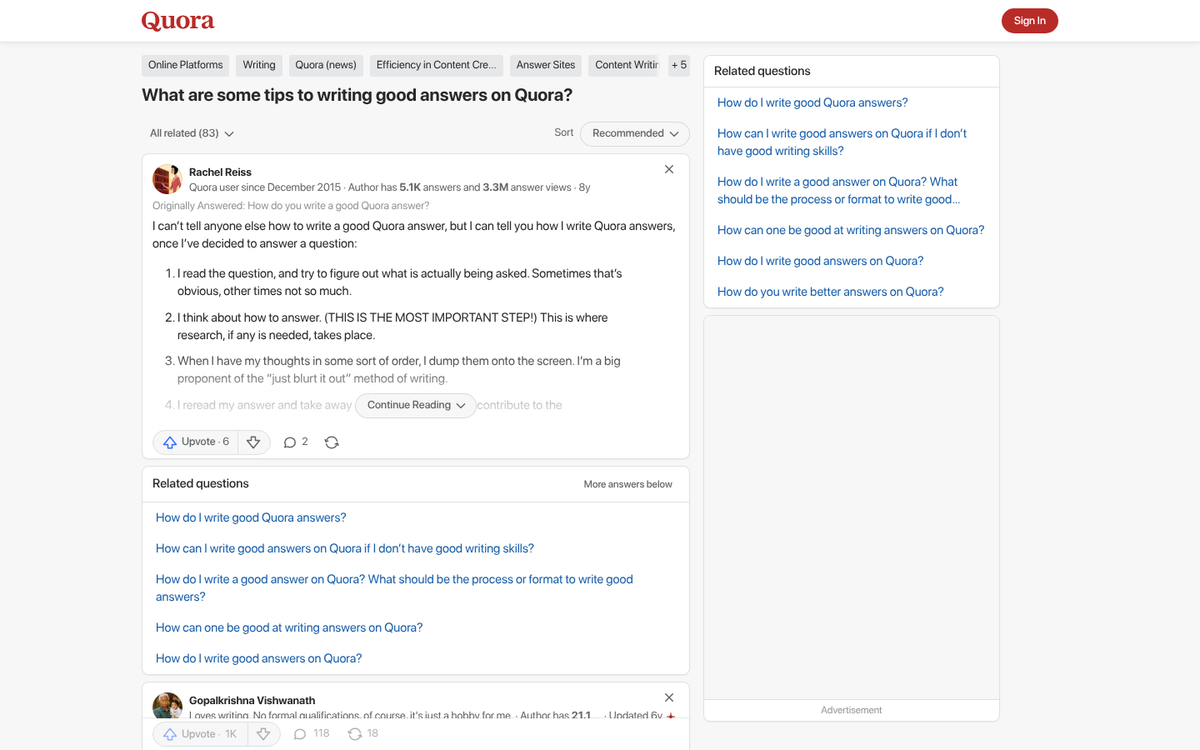This screenshot has width=1200, height=750.
Task: Repost Rachel Reiss's answer
Action: pos(331,441)
